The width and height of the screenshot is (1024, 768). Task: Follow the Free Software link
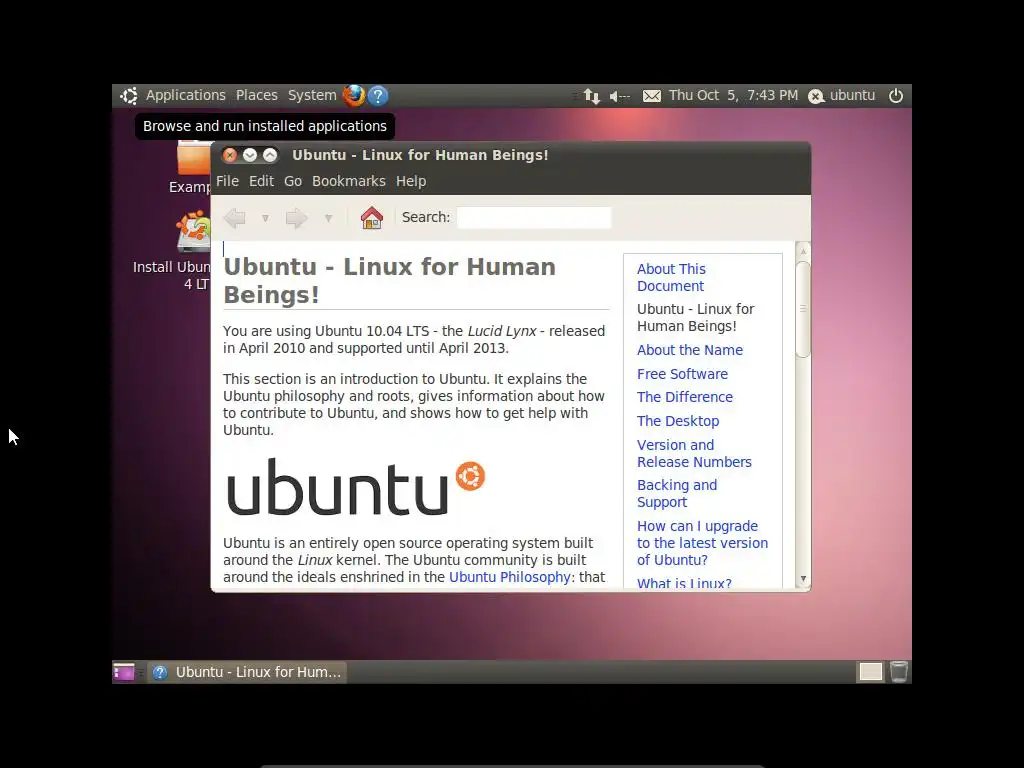(682, 374)
